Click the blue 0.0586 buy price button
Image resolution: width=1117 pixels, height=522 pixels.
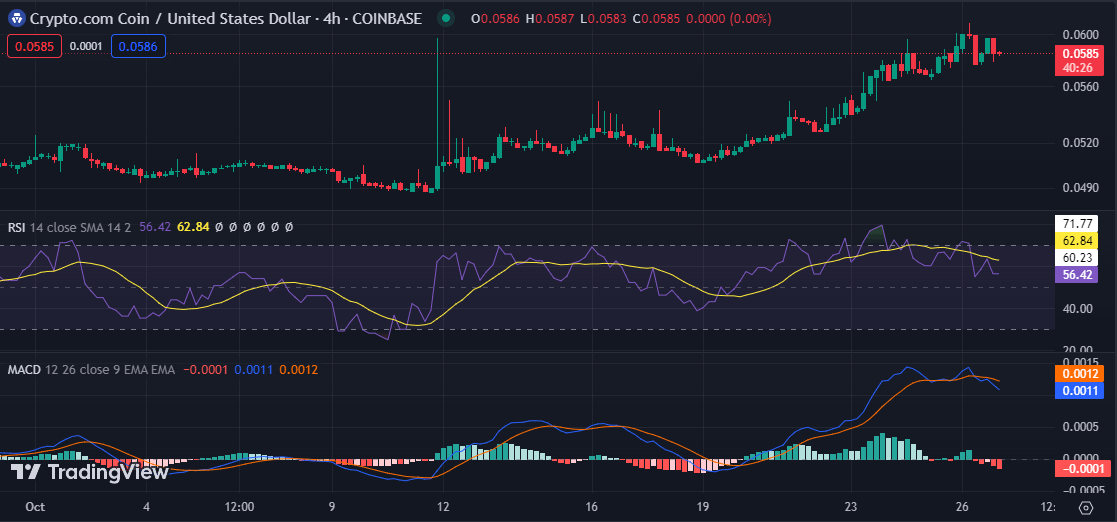click(137, 46)
